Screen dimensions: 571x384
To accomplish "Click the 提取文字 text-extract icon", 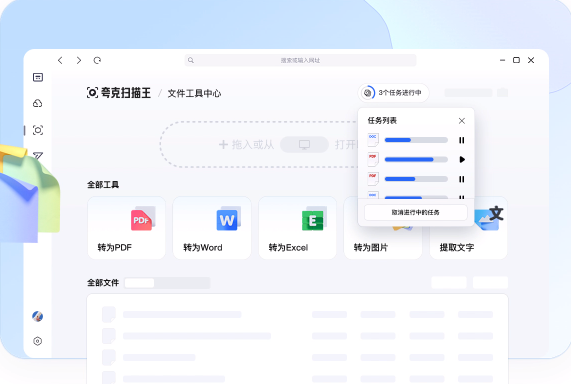I will [x=489, y=218].
